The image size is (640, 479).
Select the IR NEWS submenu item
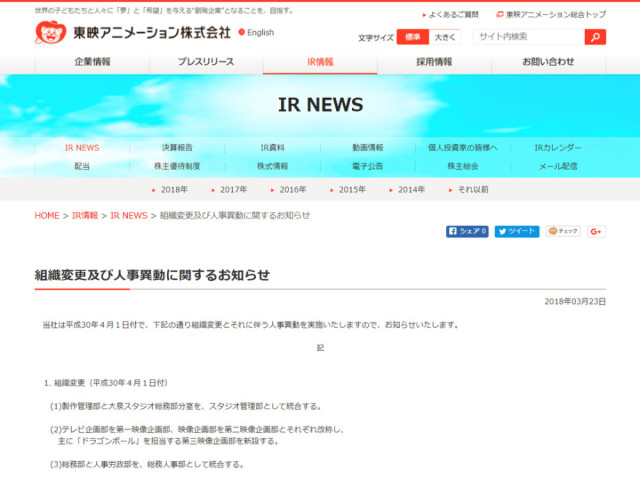point(82,148)
